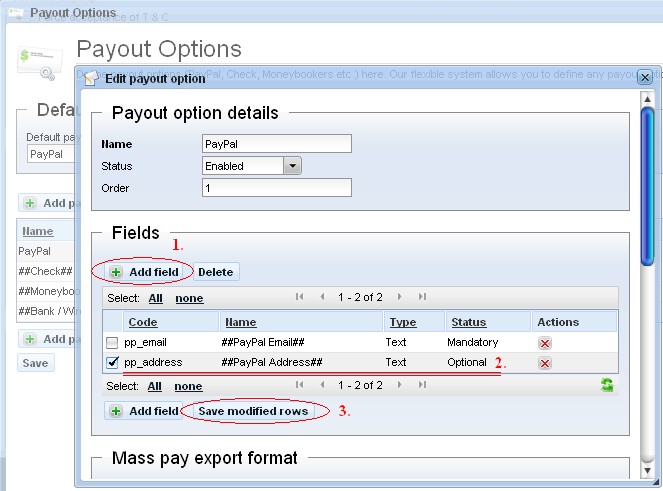Select PayPal row in background payout list

coord(46,251)
